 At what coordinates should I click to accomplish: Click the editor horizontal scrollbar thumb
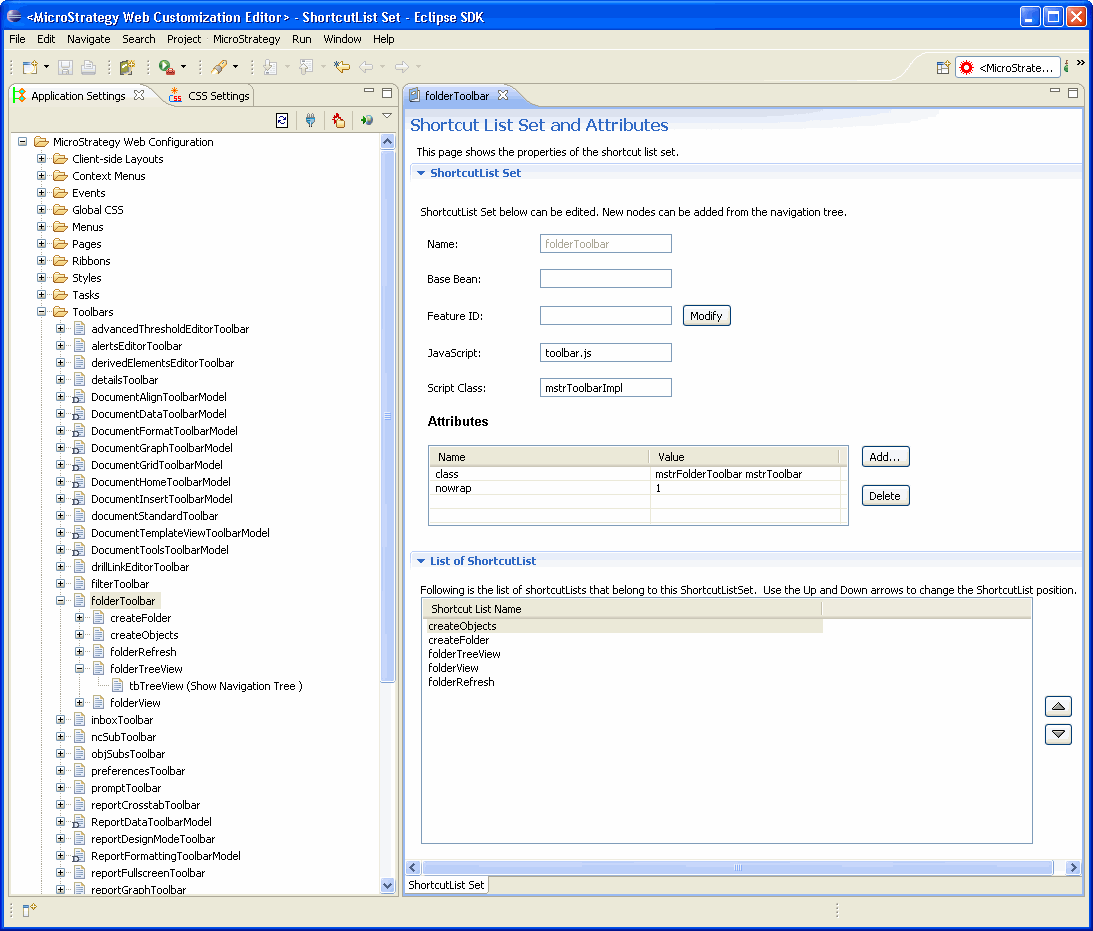pyautogui.click(x=738, y=868)
